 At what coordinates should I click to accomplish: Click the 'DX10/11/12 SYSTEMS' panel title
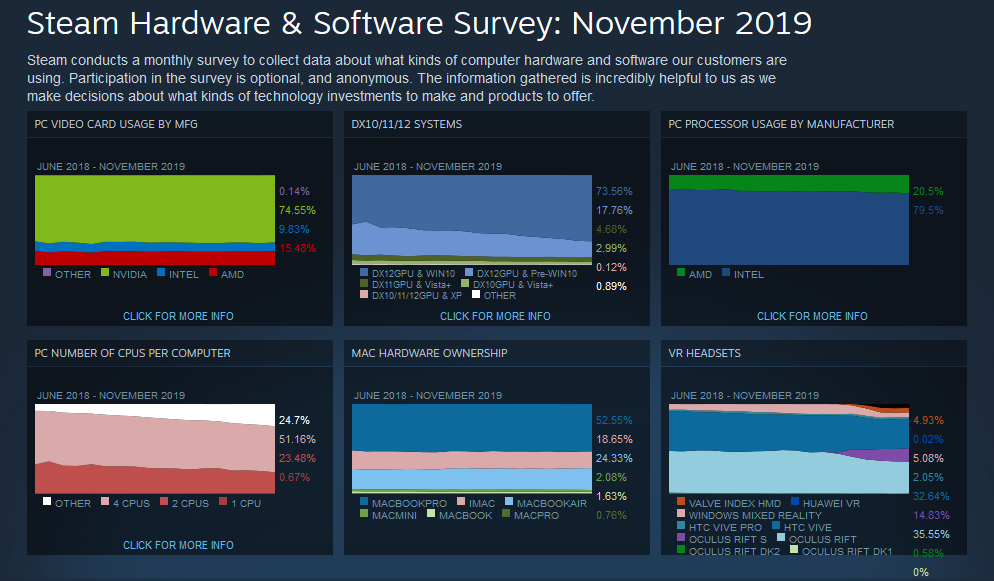click(407, 124)
